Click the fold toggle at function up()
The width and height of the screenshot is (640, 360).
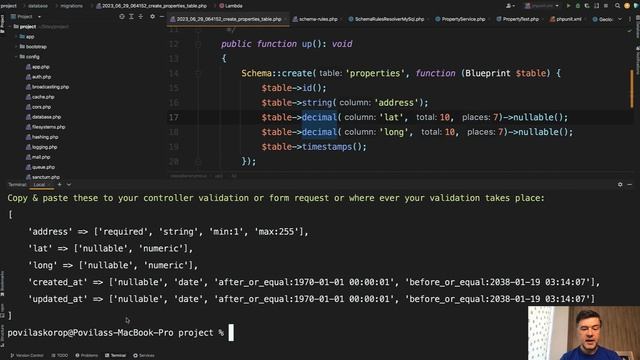click(x=198, y=44)
